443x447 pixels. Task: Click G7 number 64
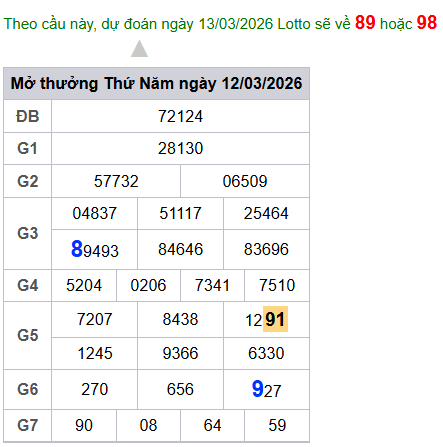click(212, 425)
